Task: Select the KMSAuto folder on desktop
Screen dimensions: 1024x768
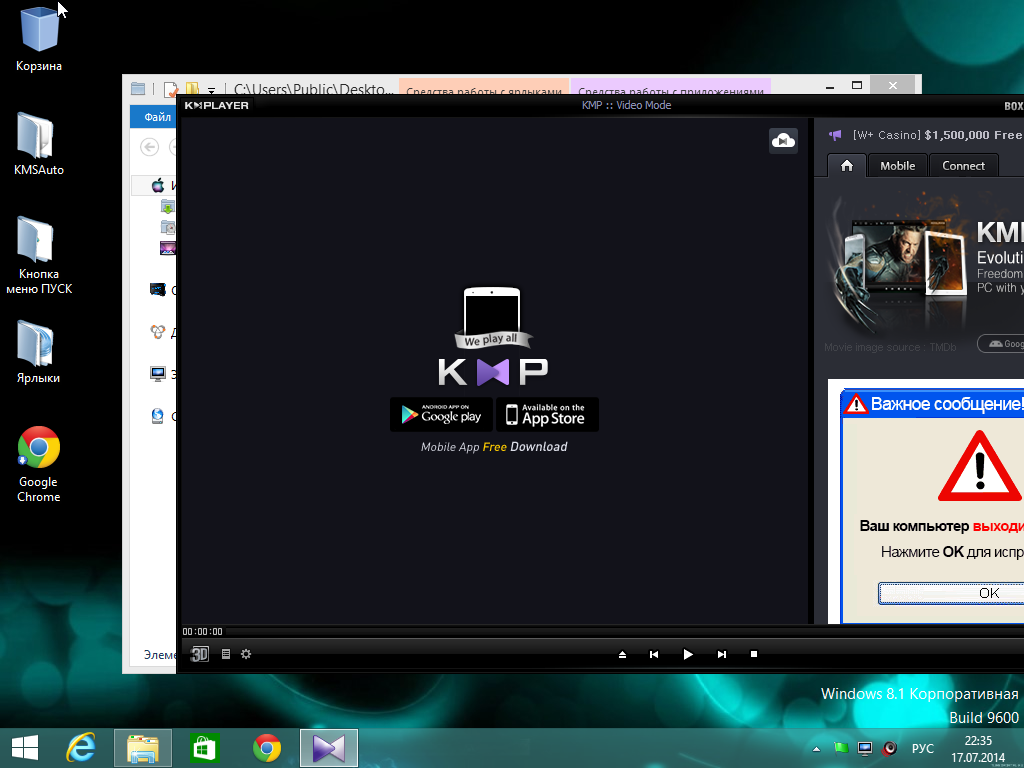Action: (x=39, y=144)
